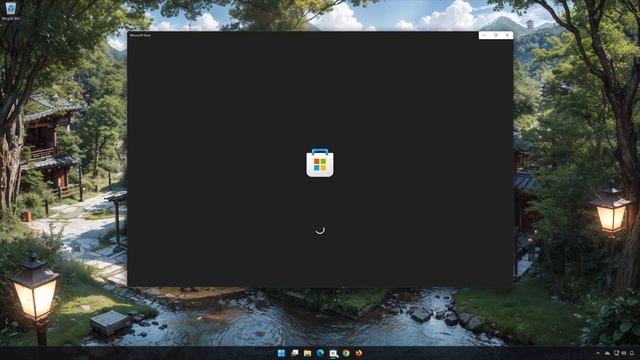Image resolution: width=640 pixels, height=360 pixels.
Task: Open the Windows Start menu
Action: point(281,353)
